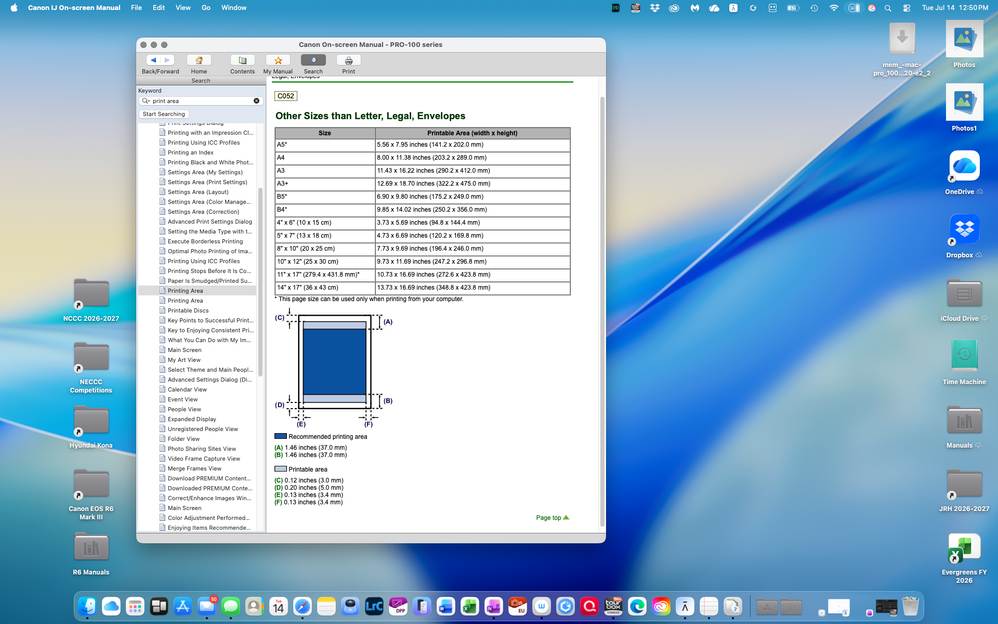Open the Canon IJ On-screen Manual app menu

tap(74, 8)
